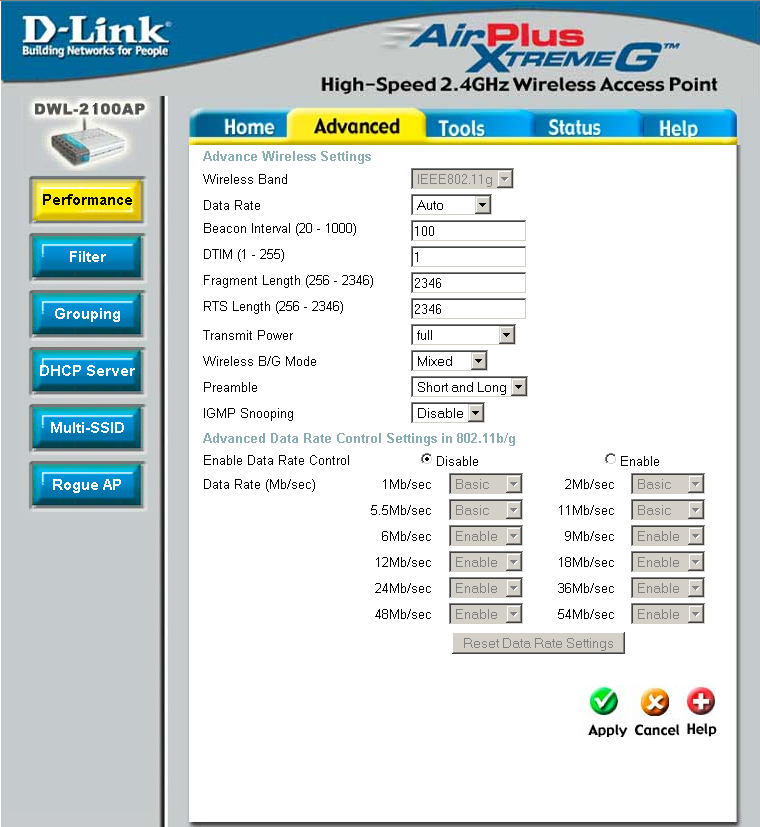760x827 pixels.
Task: Open the 2Mb/sec rate dropdown
Action: [668, 484]
